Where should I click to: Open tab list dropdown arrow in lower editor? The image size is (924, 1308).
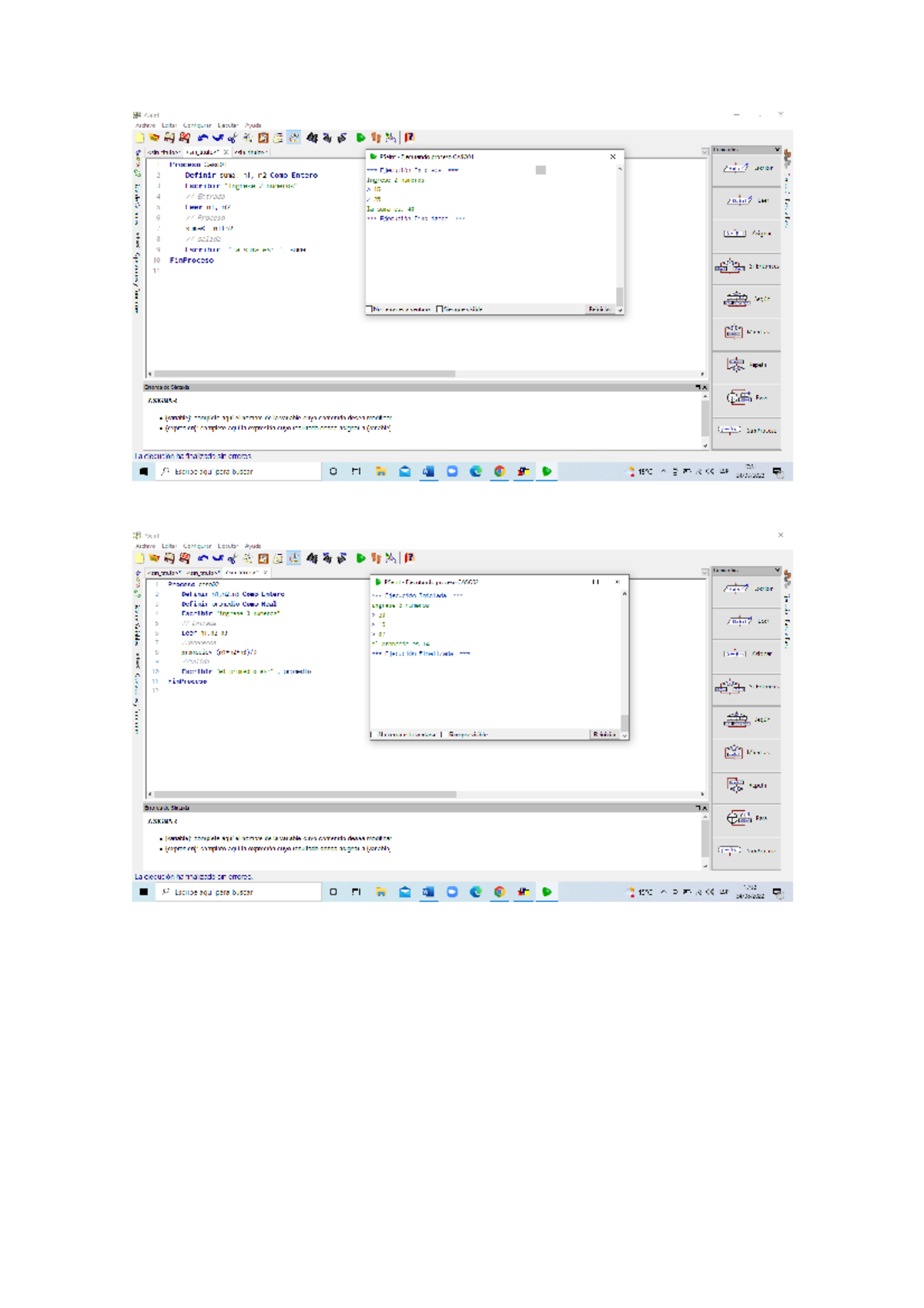[705, 573]
